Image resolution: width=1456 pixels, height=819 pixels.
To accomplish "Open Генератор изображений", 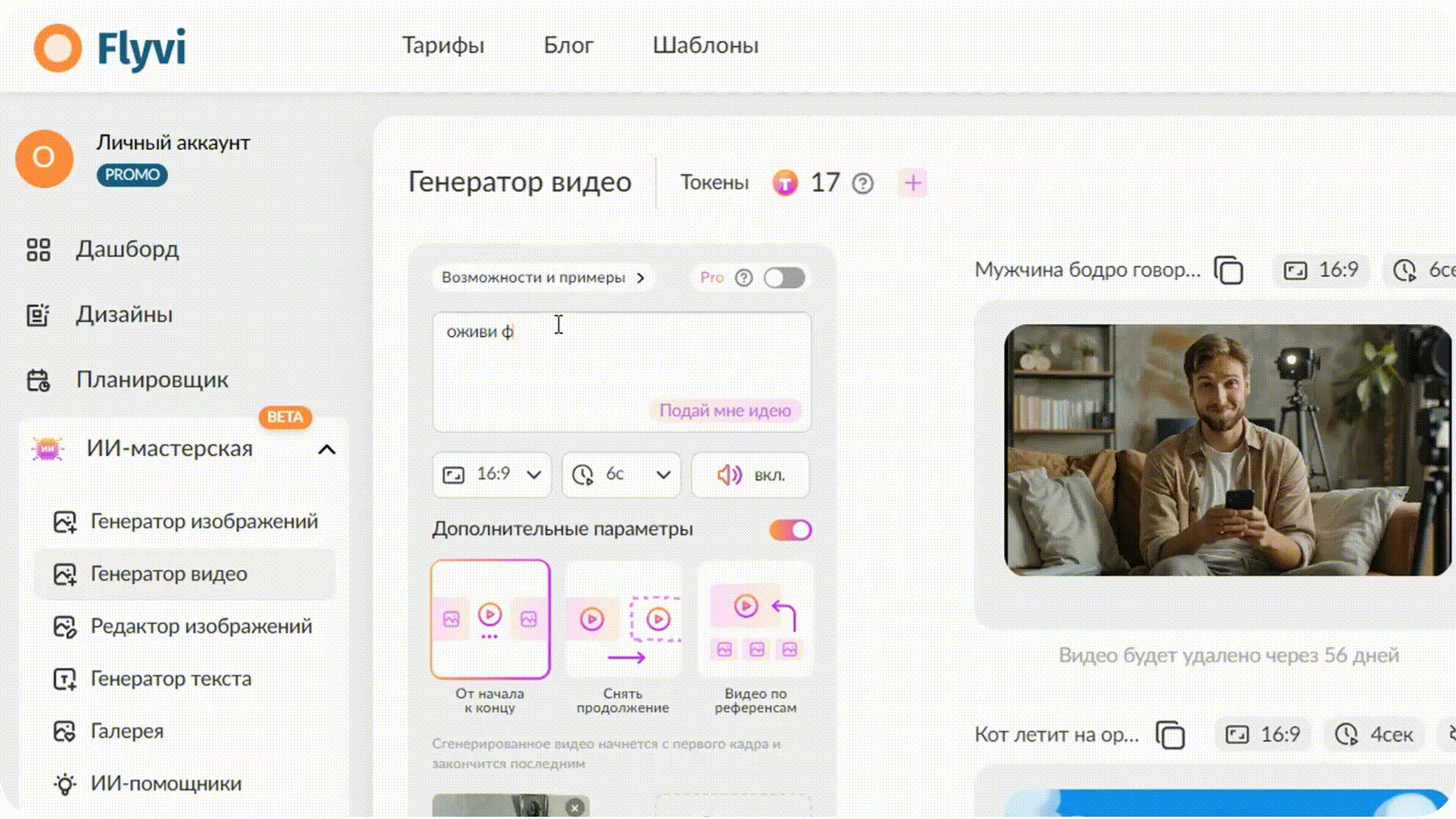I will [186, 522].
